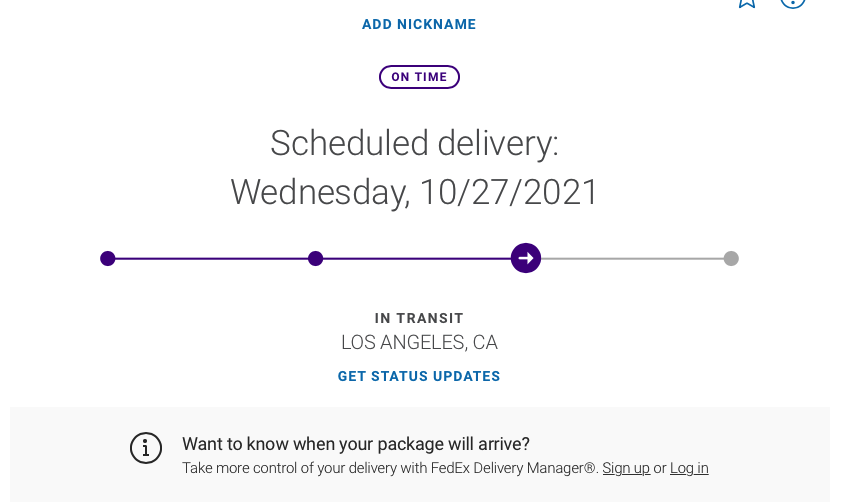This screenshot has width=848, height=502.
Task: Follow the Sign up link
Action: [626, 468]
